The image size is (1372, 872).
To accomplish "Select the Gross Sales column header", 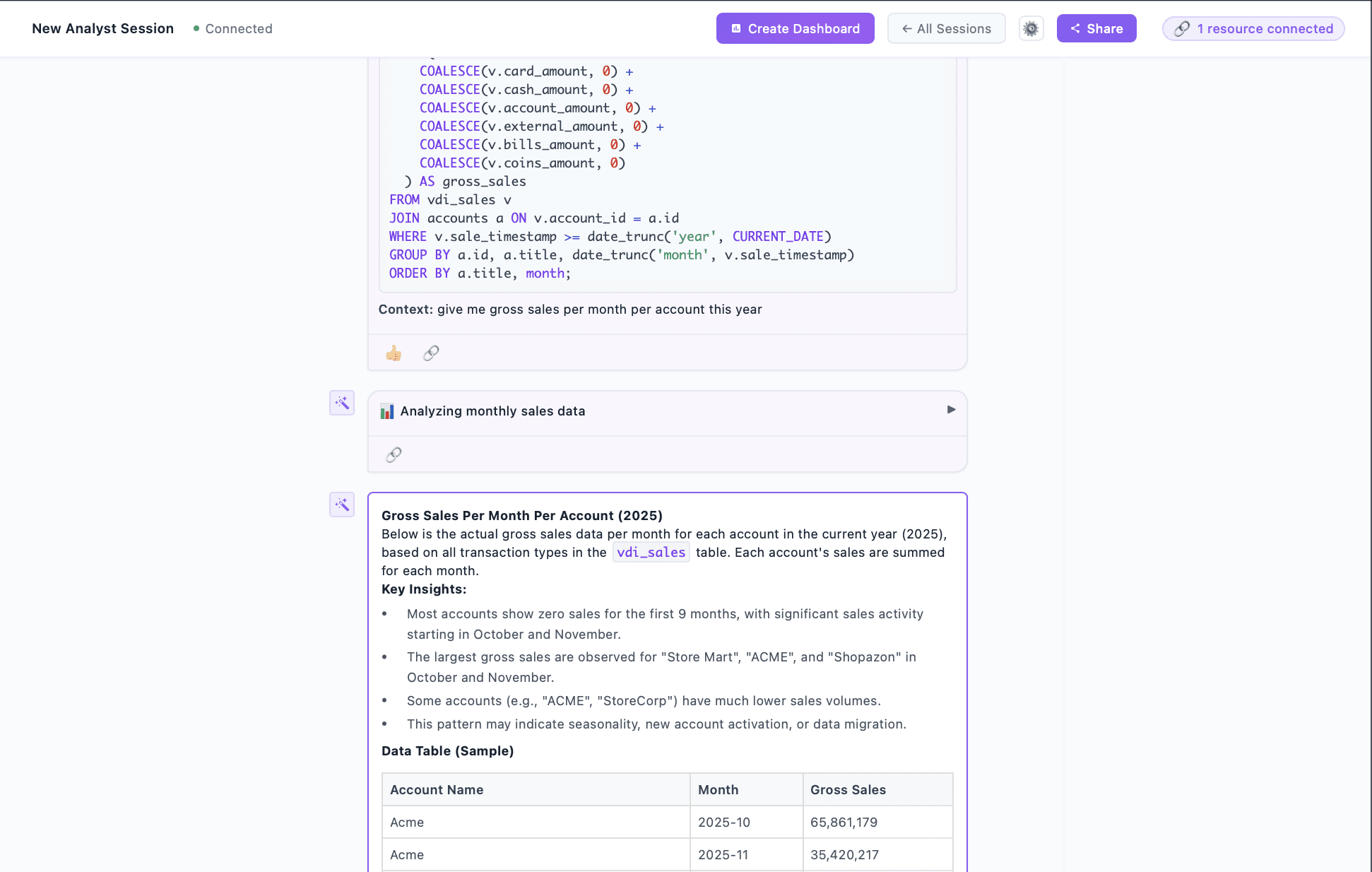I will coord(848,790).
